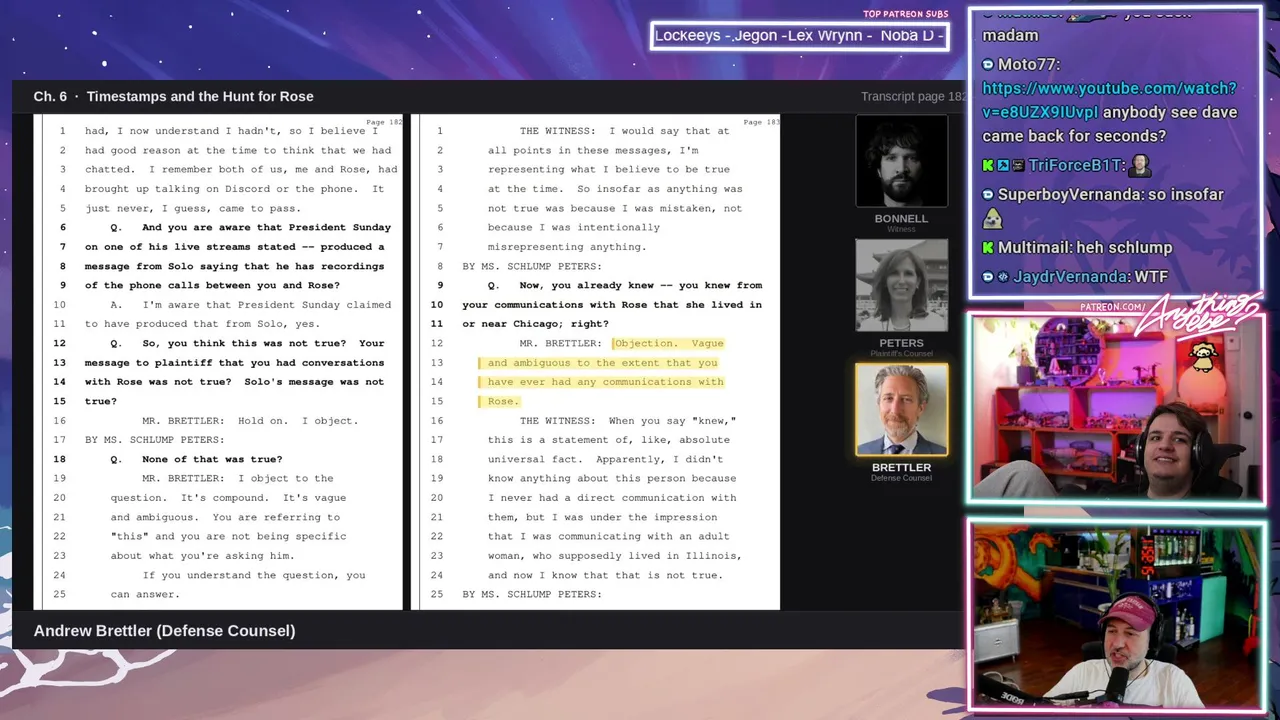The height and width of the screenshot is (720, 1280).
Task: Click the 'Page 183' marker on right page
Action: point(763,122)
